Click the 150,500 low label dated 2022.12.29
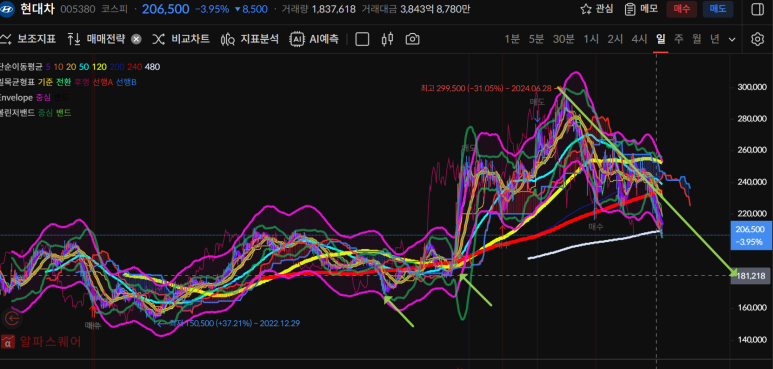Viewport: 773px width, 369px height. pos(233,323)
